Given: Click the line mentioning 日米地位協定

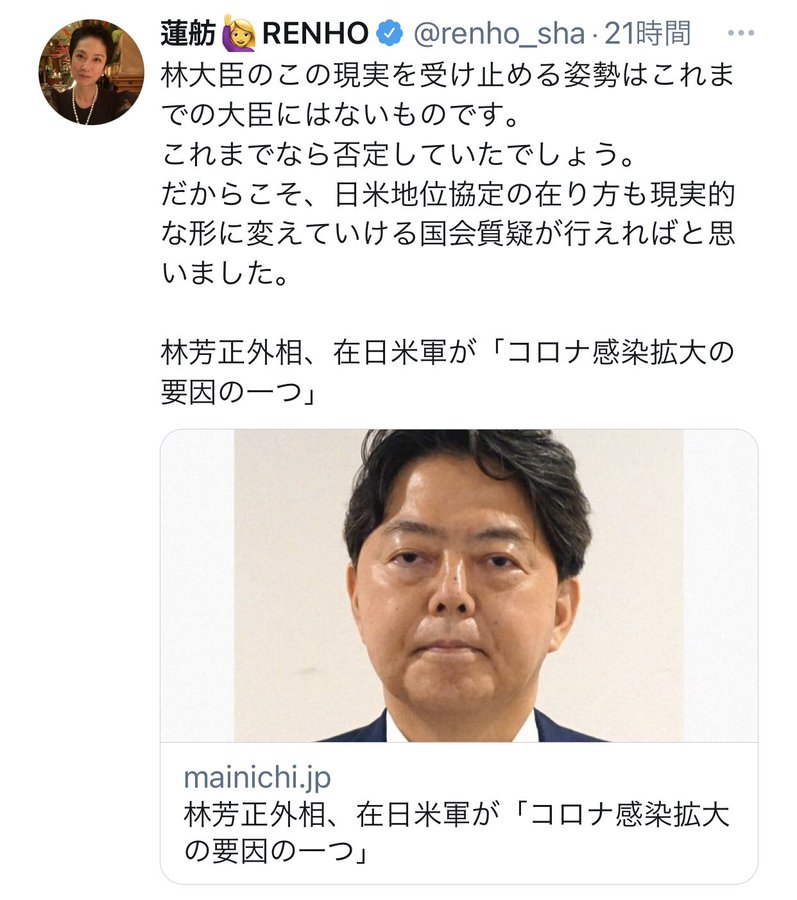Looking at the screenshot, I should coord(448,194).
